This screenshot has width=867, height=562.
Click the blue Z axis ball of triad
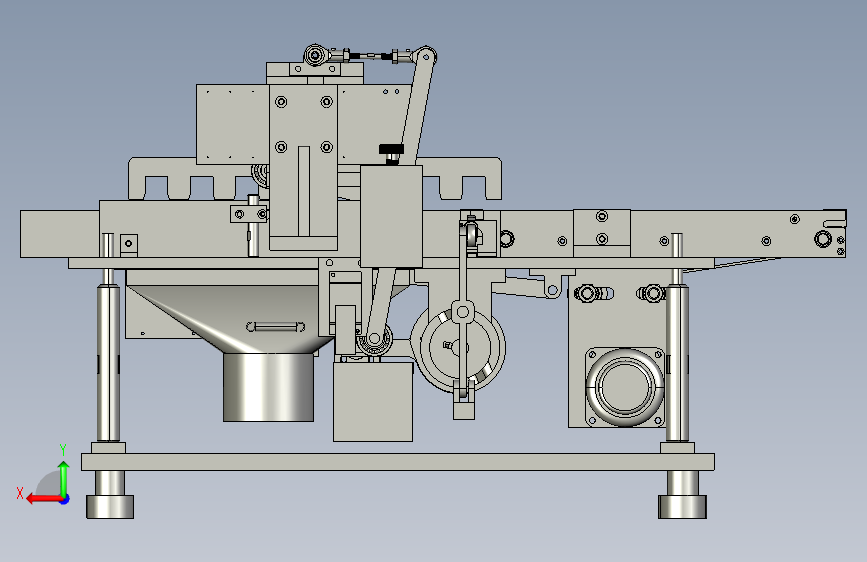(x=65, y=499)
